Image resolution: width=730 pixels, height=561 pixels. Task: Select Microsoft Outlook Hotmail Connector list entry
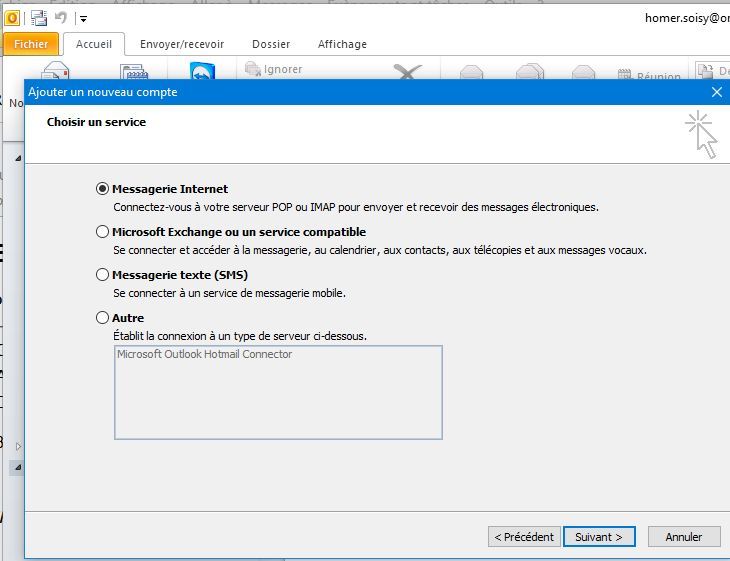205,354
